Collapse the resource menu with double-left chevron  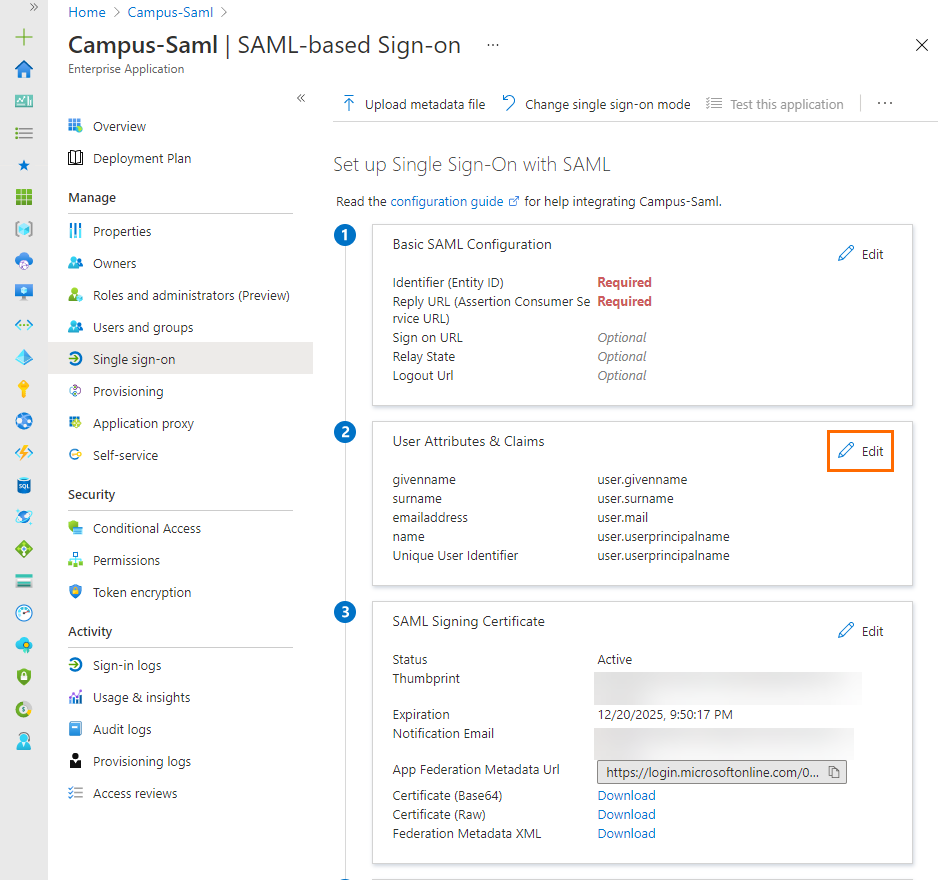(301, 98)
